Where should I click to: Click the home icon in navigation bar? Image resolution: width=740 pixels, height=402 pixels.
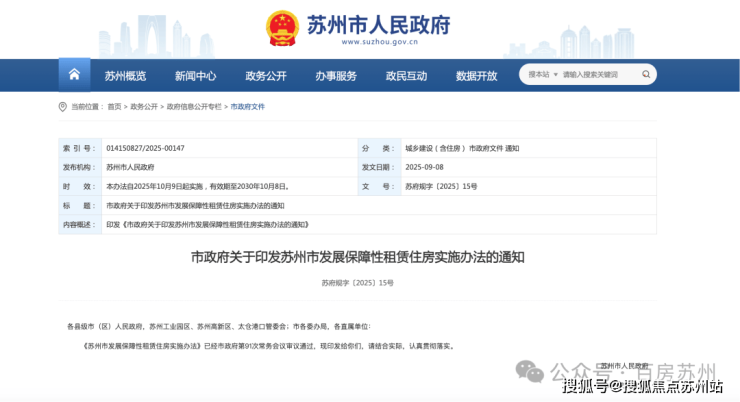point(74,75)
